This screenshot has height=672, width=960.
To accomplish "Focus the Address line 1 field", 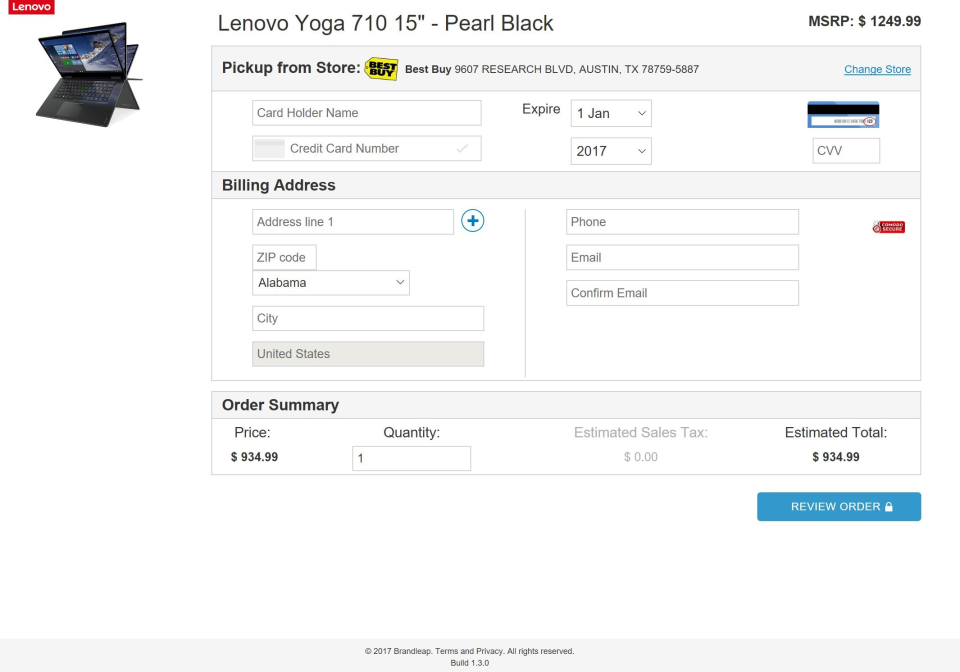I will (353, 222).
